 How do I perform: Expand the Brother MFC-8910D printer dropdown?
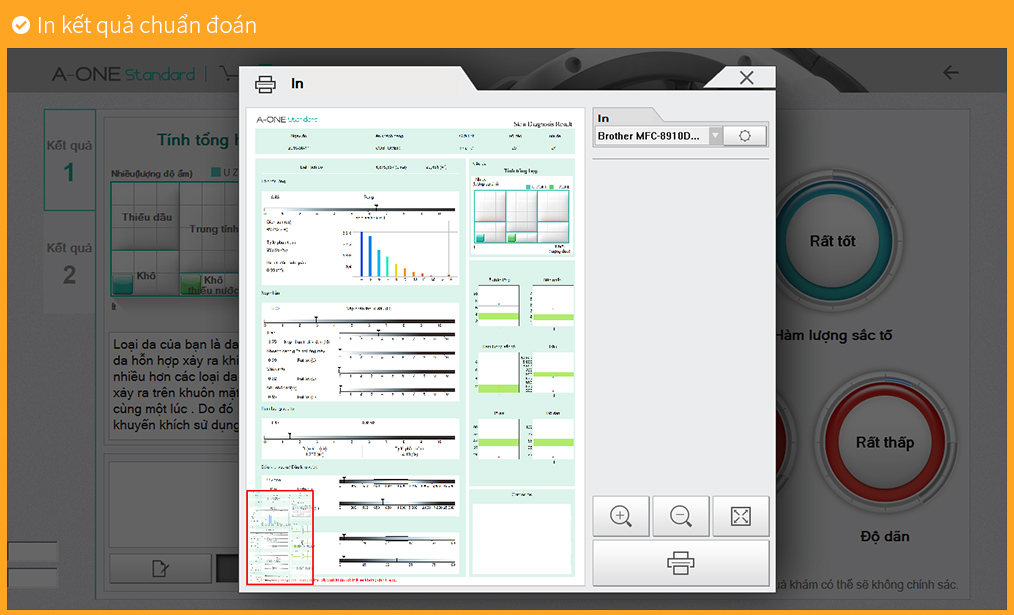[715, 136]
